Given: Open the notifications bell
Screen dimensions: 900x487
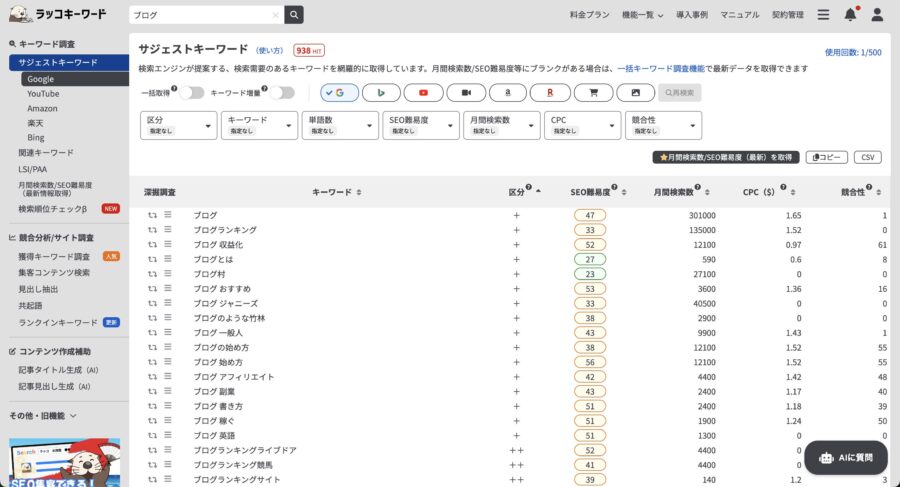Looking at the screenshot, I should tap(851, 14).
